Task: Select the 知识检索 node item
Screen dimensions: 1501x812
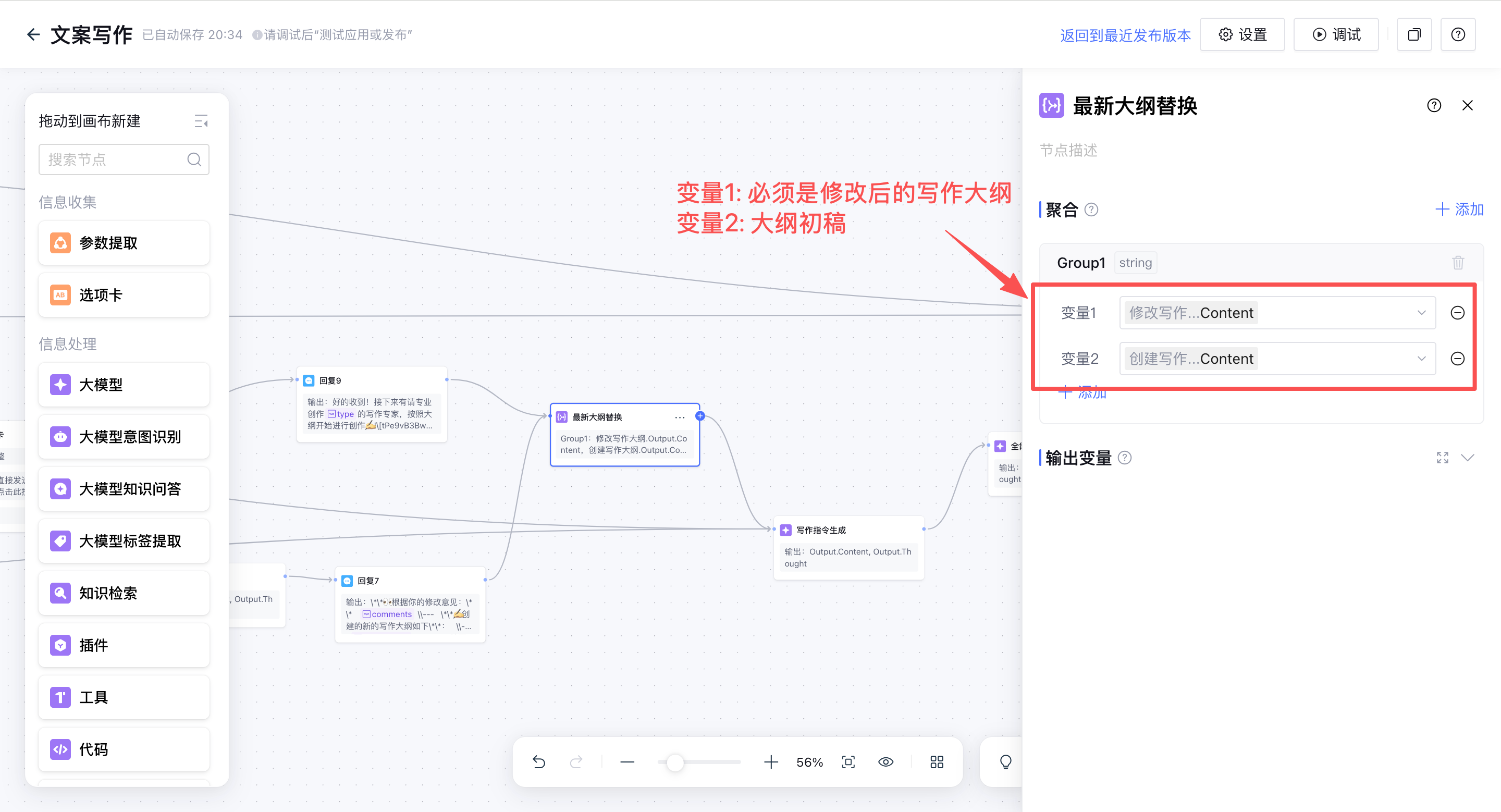Action: pos(124,593)
